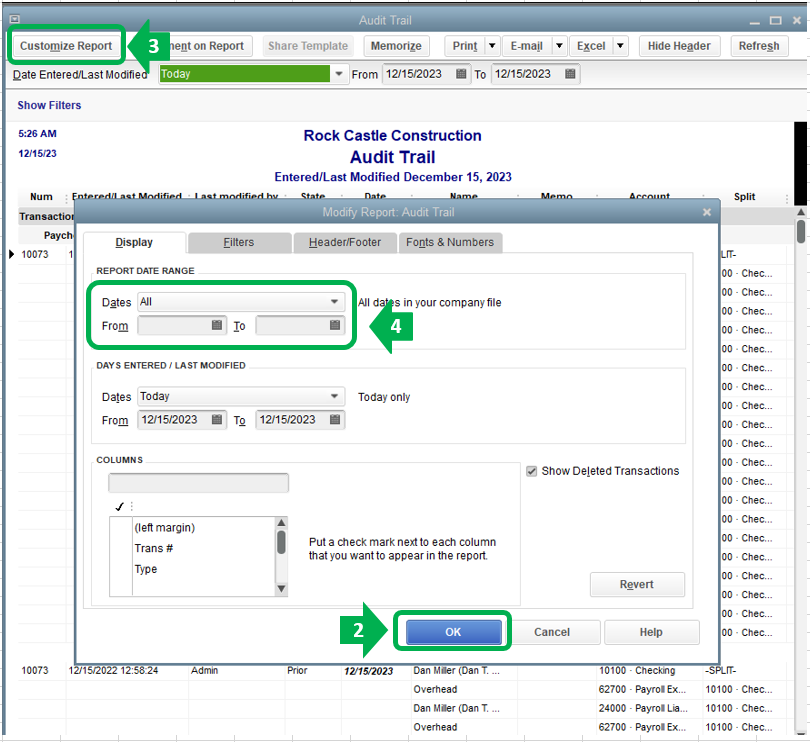The width and height of the screenshot is (810, 742).
Task: Click Customize Report button
Action: [x=66, y=46]
